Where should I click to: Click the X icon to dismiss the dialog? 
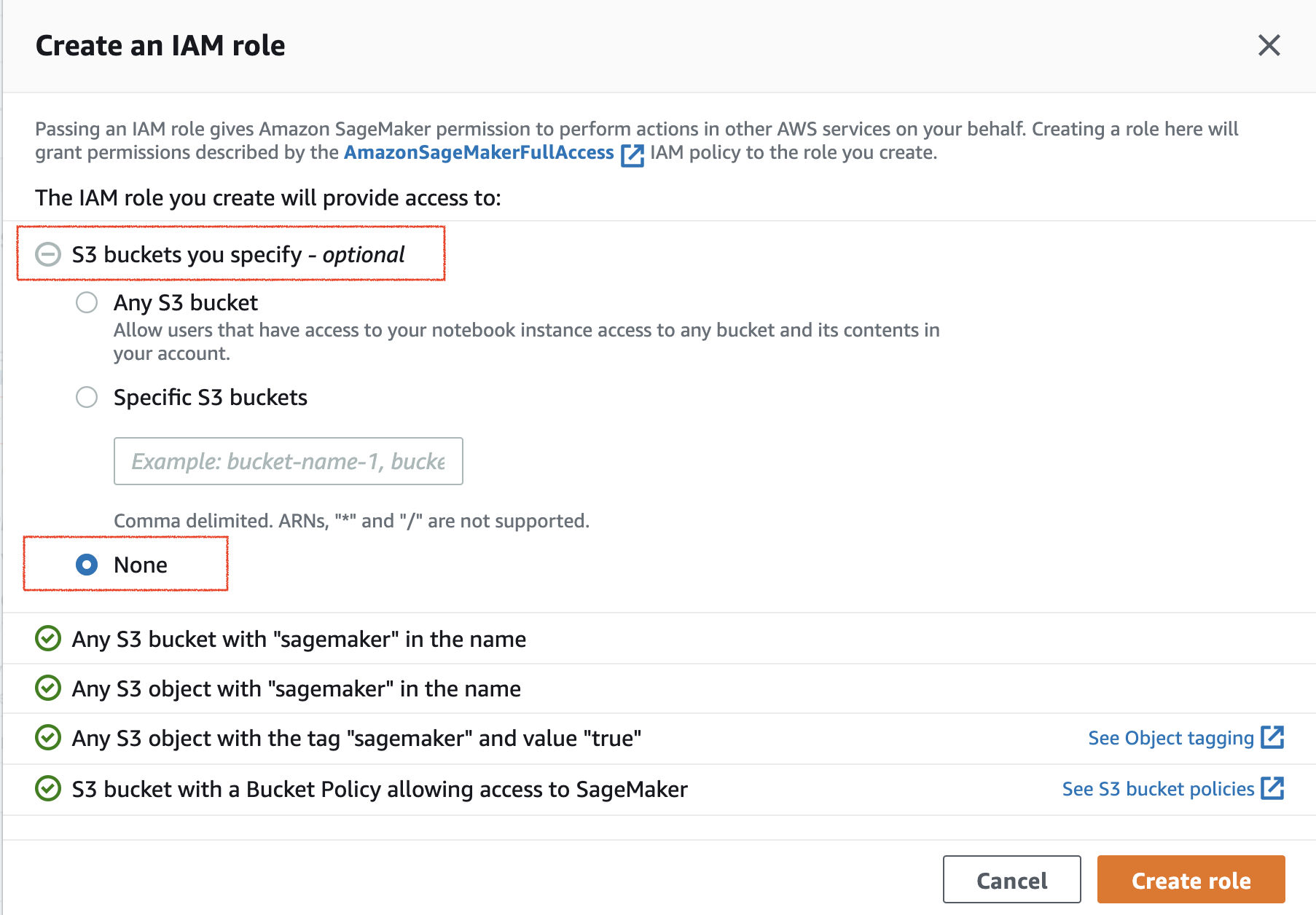pyautogui.click(x=1269, y=45)
